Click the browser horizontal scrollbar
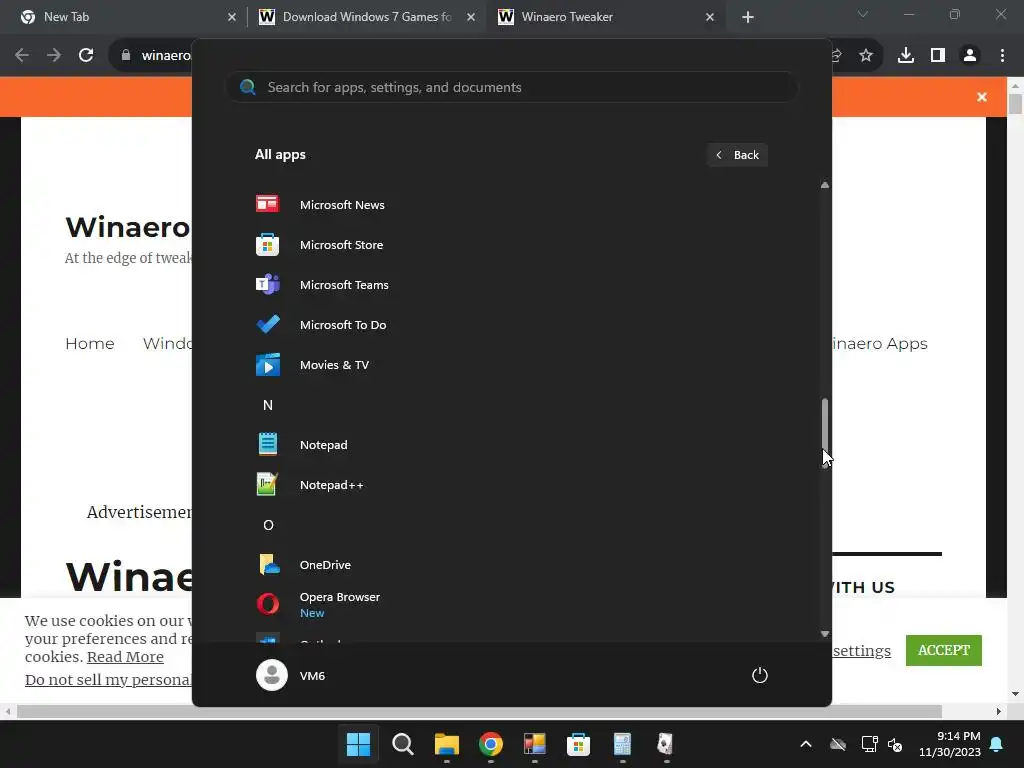The width and height of the screenshot is (1024, 768). coord(479,711)
